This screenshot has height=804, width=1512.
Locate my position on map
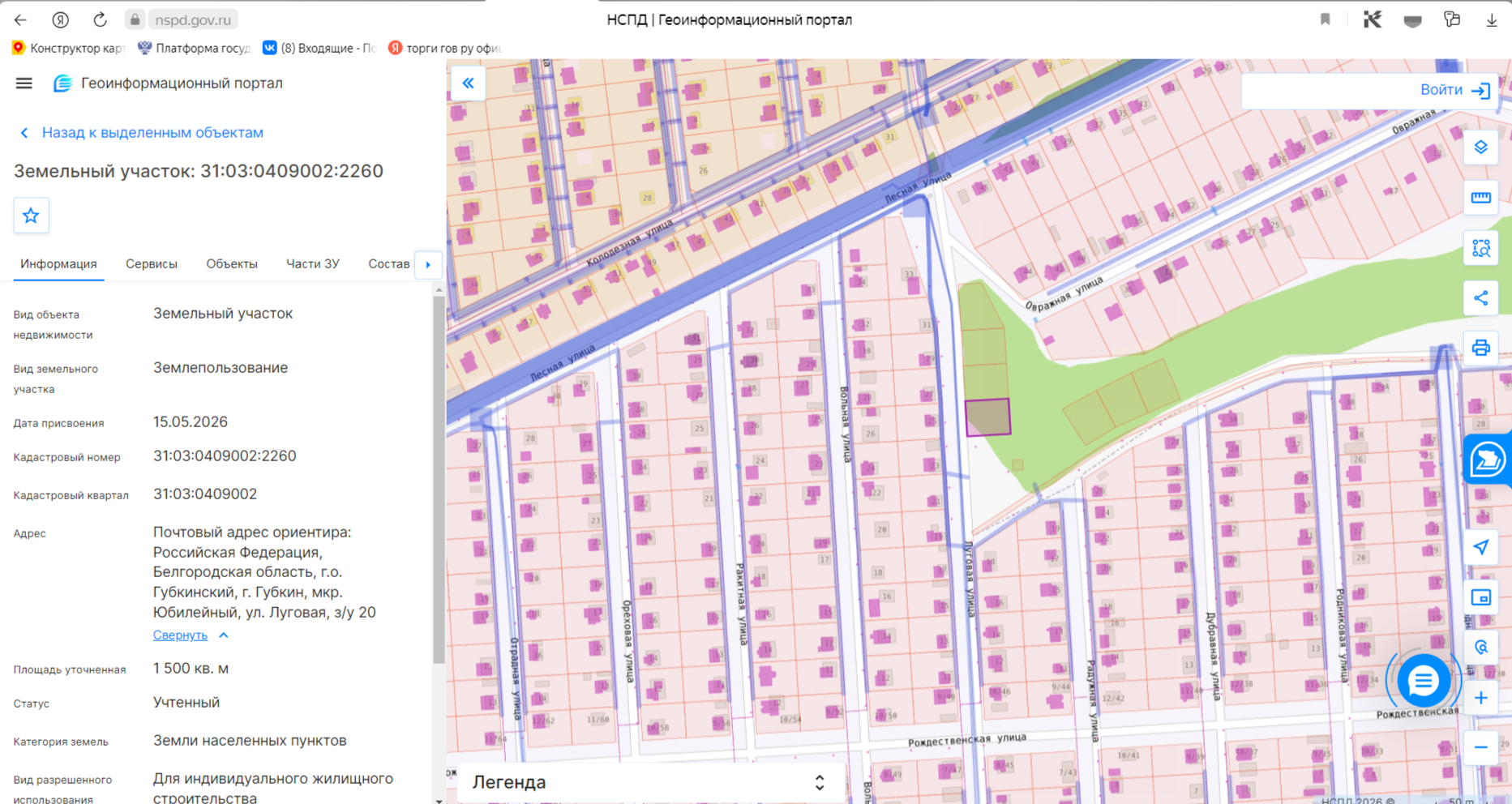coord(1480,548)
